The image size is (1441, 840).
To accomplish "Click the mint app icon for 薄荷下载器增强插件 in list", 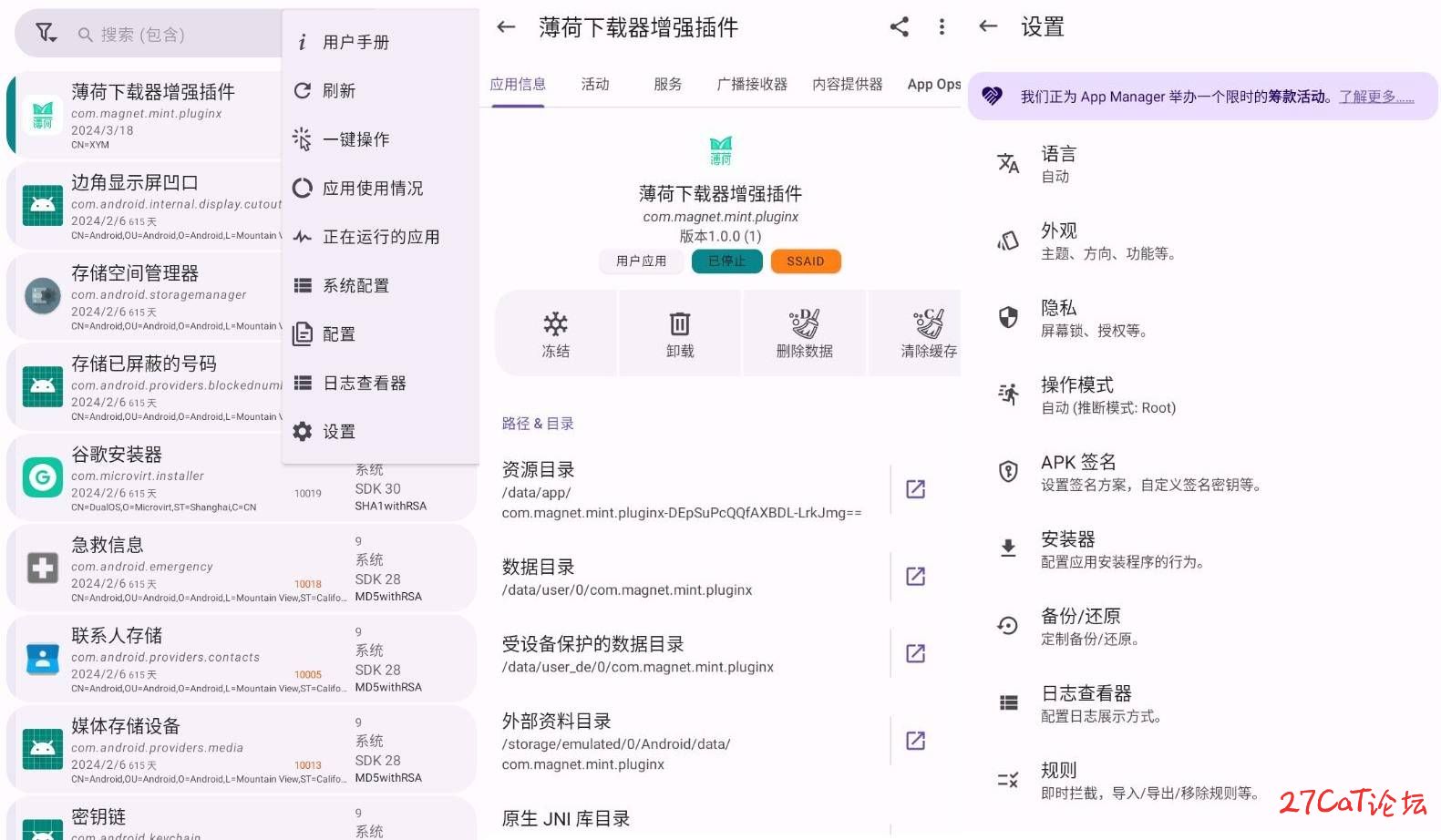I will pyautogui.click(x=43, y=115).
